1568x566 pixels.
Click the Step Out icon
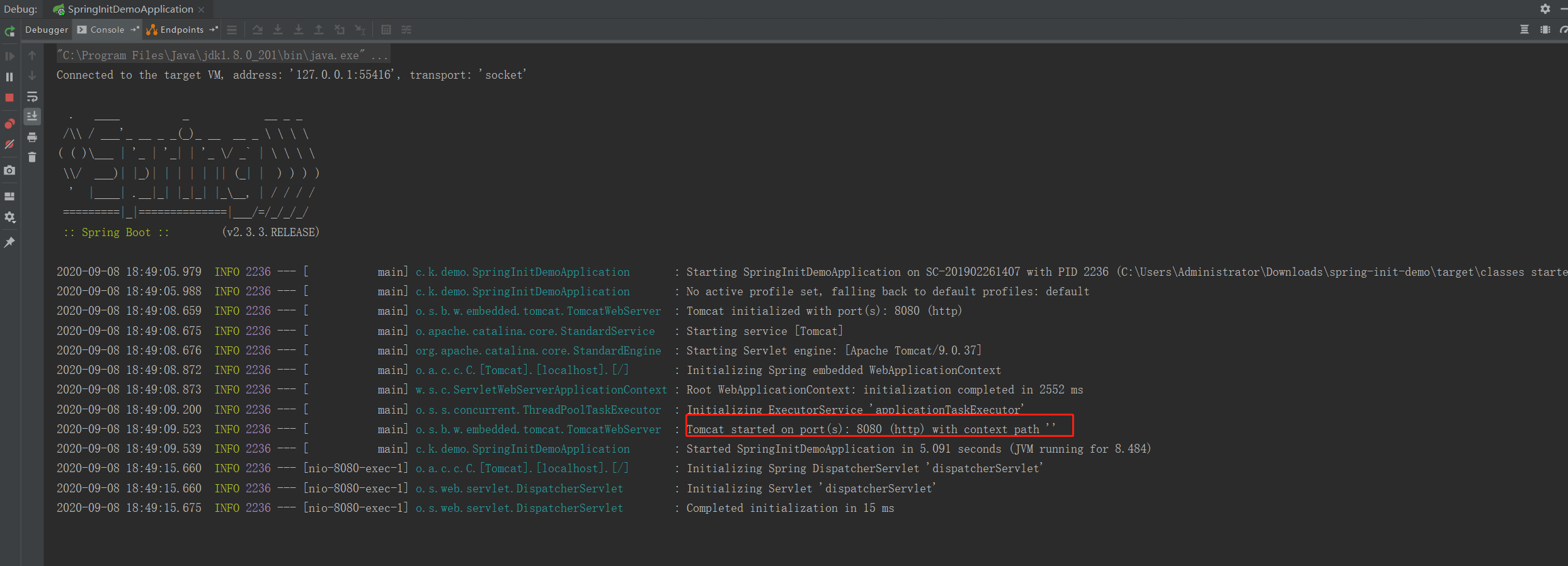[319, 30]
